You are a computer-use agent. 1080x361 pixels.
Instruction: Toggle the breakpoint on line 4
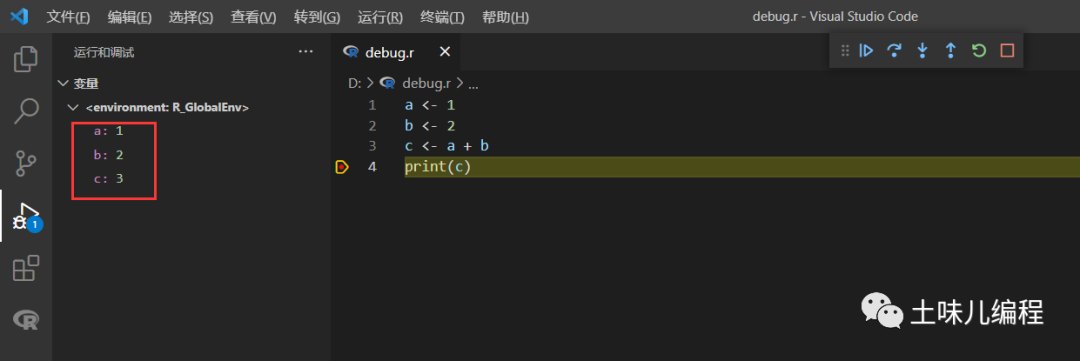[342, 167]
